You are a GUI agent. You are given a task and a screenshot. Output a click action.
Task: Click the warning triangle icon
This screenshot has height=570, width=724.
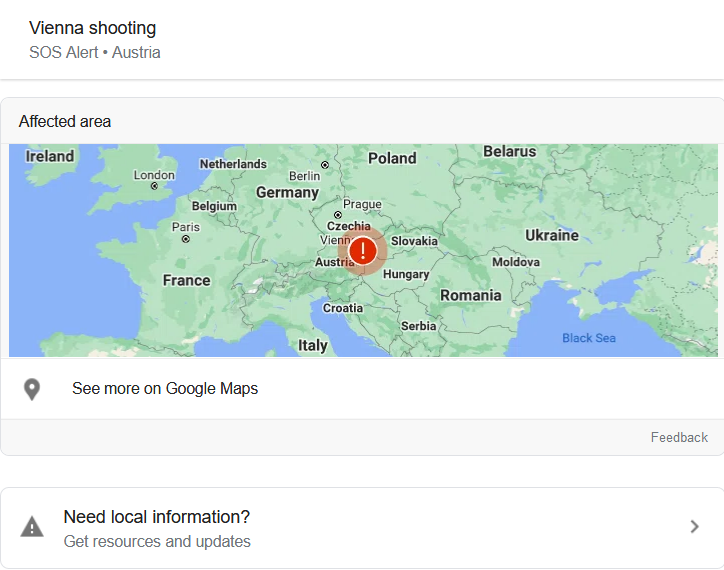coord(32,527)
